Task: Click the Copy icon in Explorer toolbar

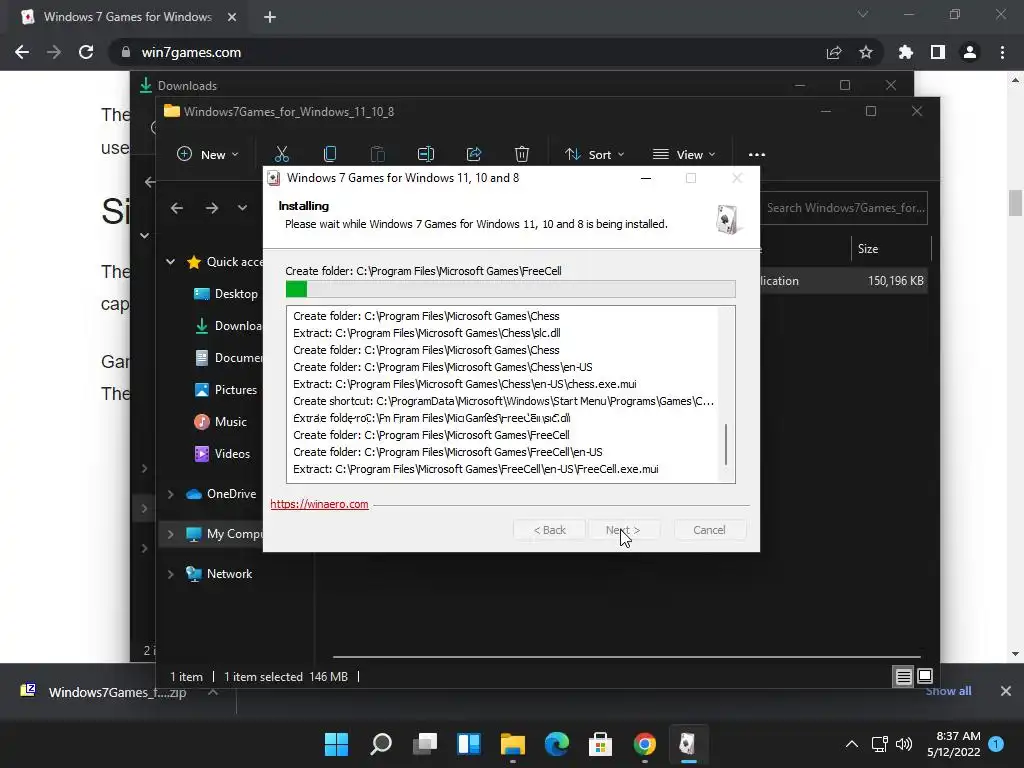Action: pos(330,154)
